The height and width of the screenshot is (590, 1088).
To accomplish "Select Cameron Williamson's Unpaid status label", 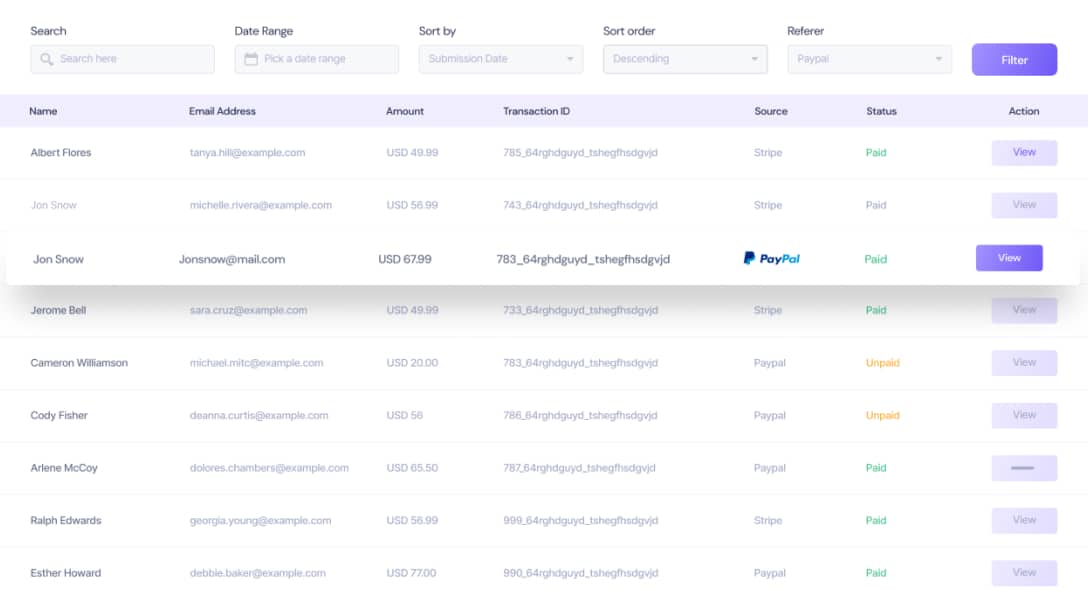I will (x=882, y=363).
